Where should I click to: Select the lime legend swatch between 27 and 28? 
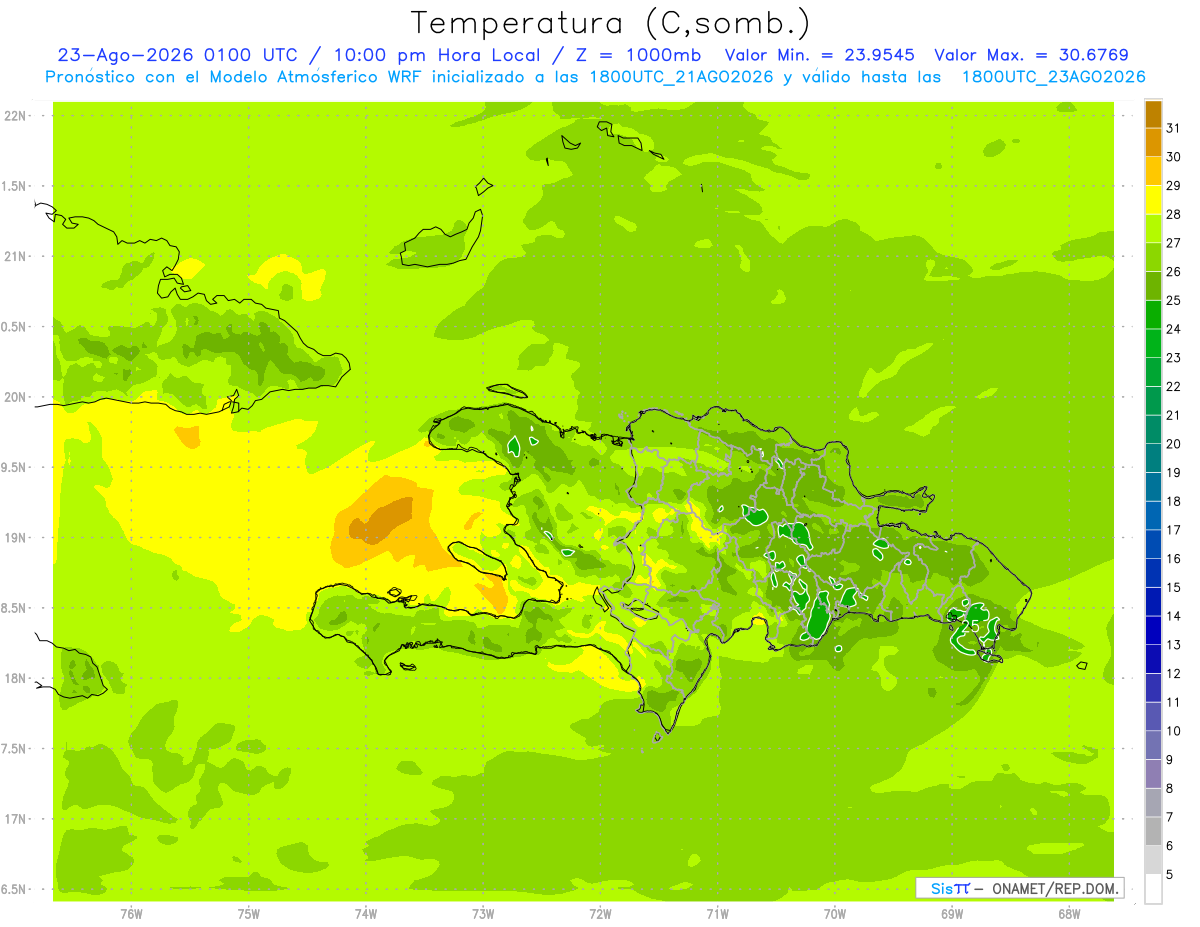[x=1153, y=229]
